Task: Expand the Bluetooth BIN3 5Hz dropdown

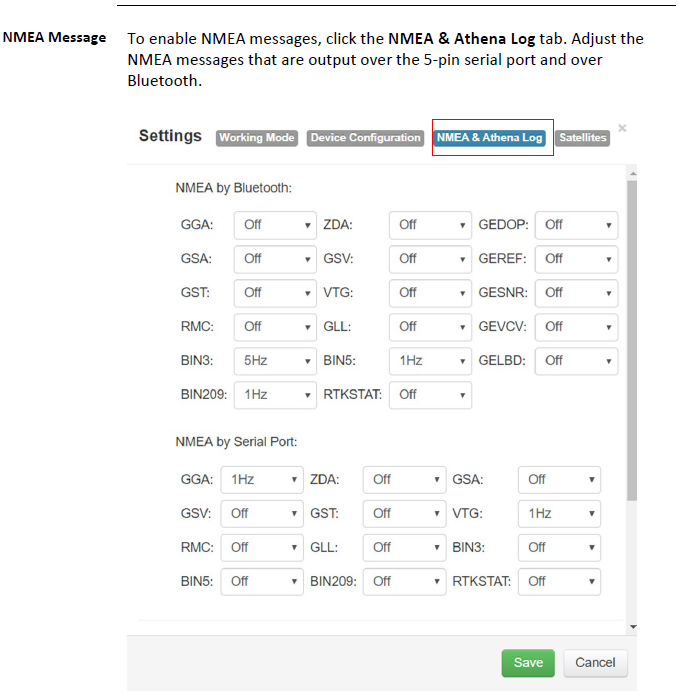Action: pyautogui.click(x=275, y=361)
